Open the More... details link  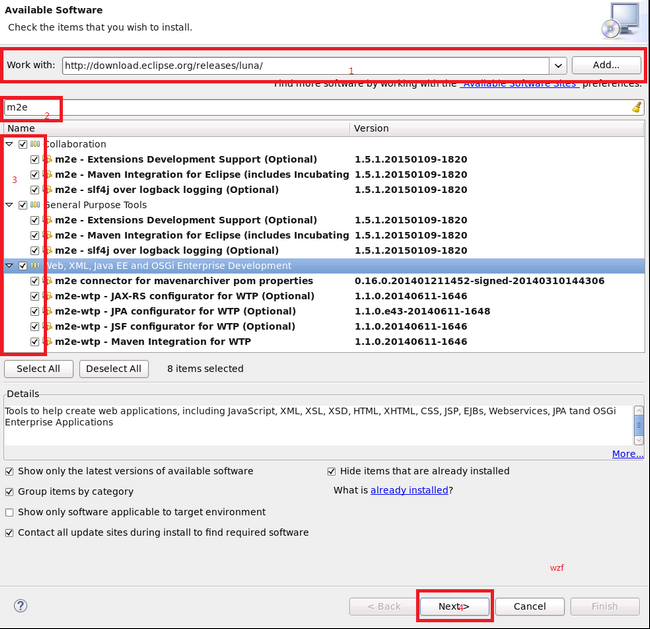[x=628, y=454]
